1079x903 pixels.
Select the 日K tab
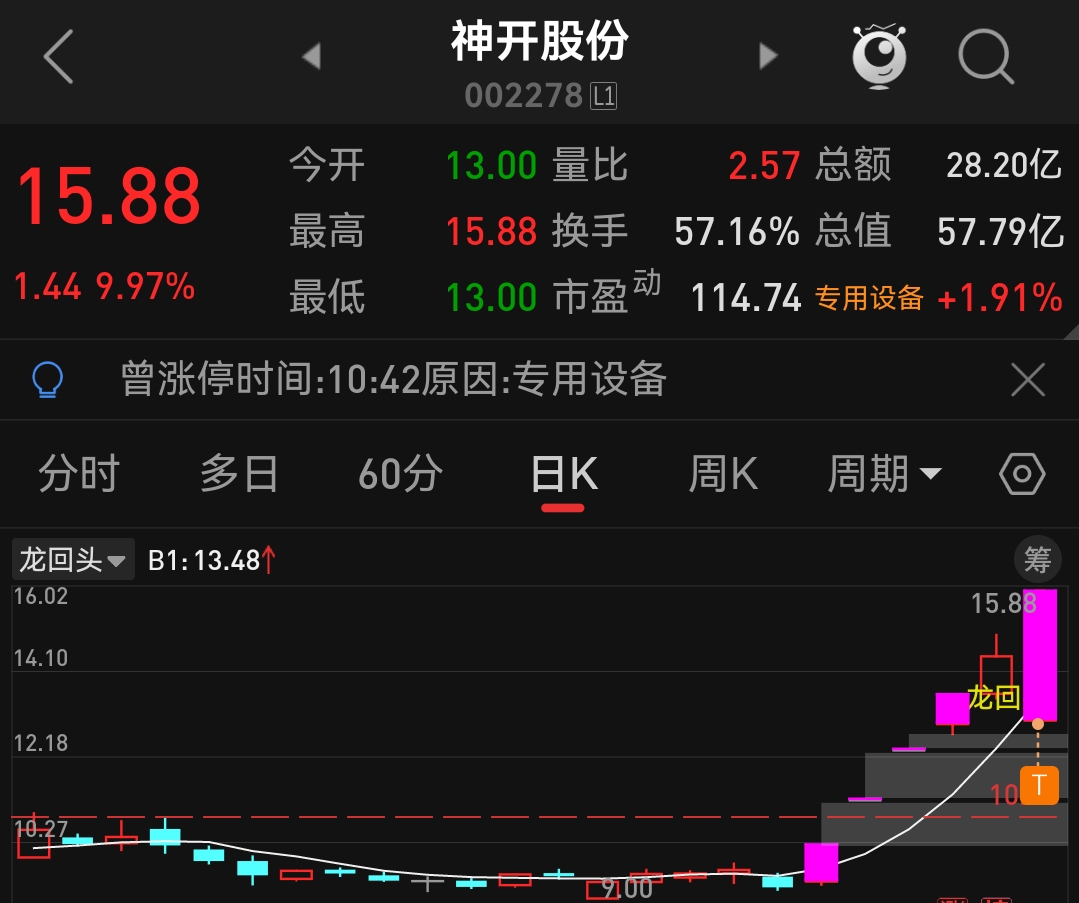564,475
